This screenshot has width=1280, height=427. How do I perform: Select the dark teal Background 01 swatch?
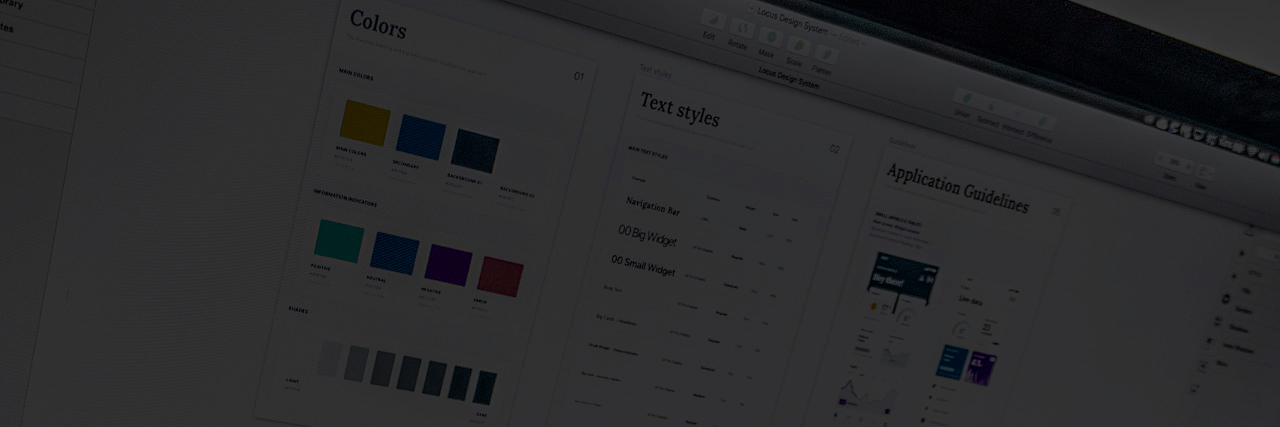point(475,151)
